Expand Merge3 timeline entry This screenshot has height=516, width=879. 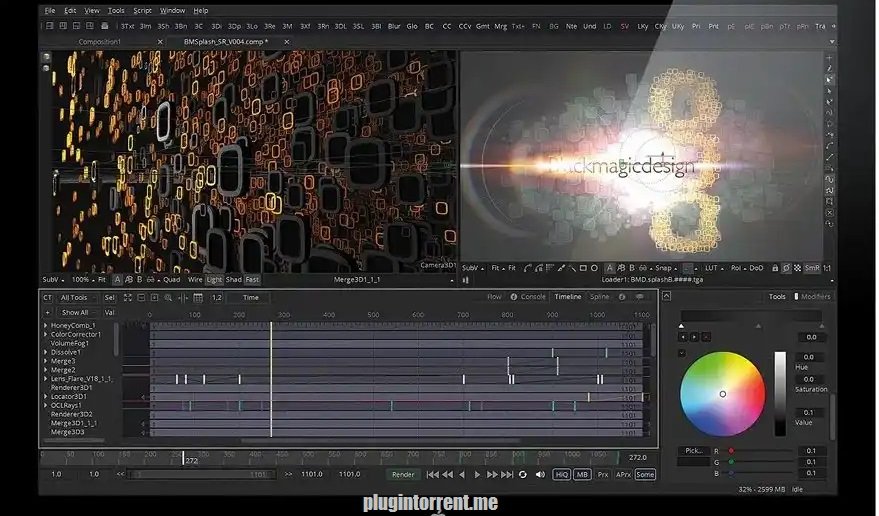pyautogui.click(x=45, y=361)
